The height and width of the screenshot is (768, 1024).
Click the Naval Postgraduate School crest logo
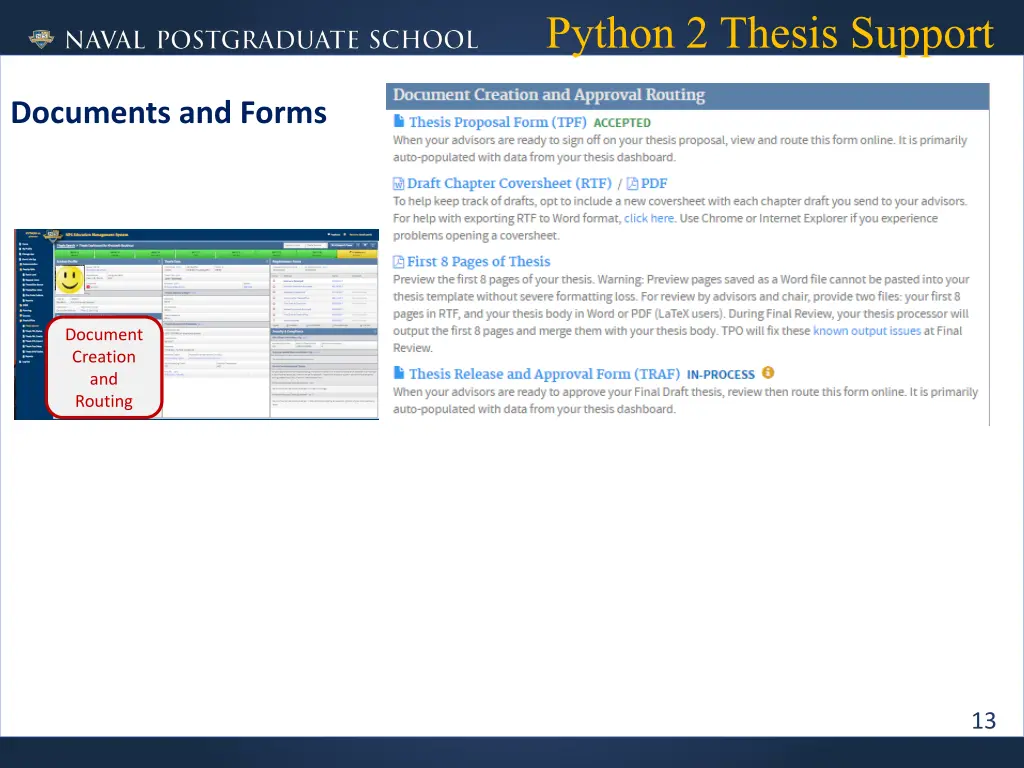(42, 39)
